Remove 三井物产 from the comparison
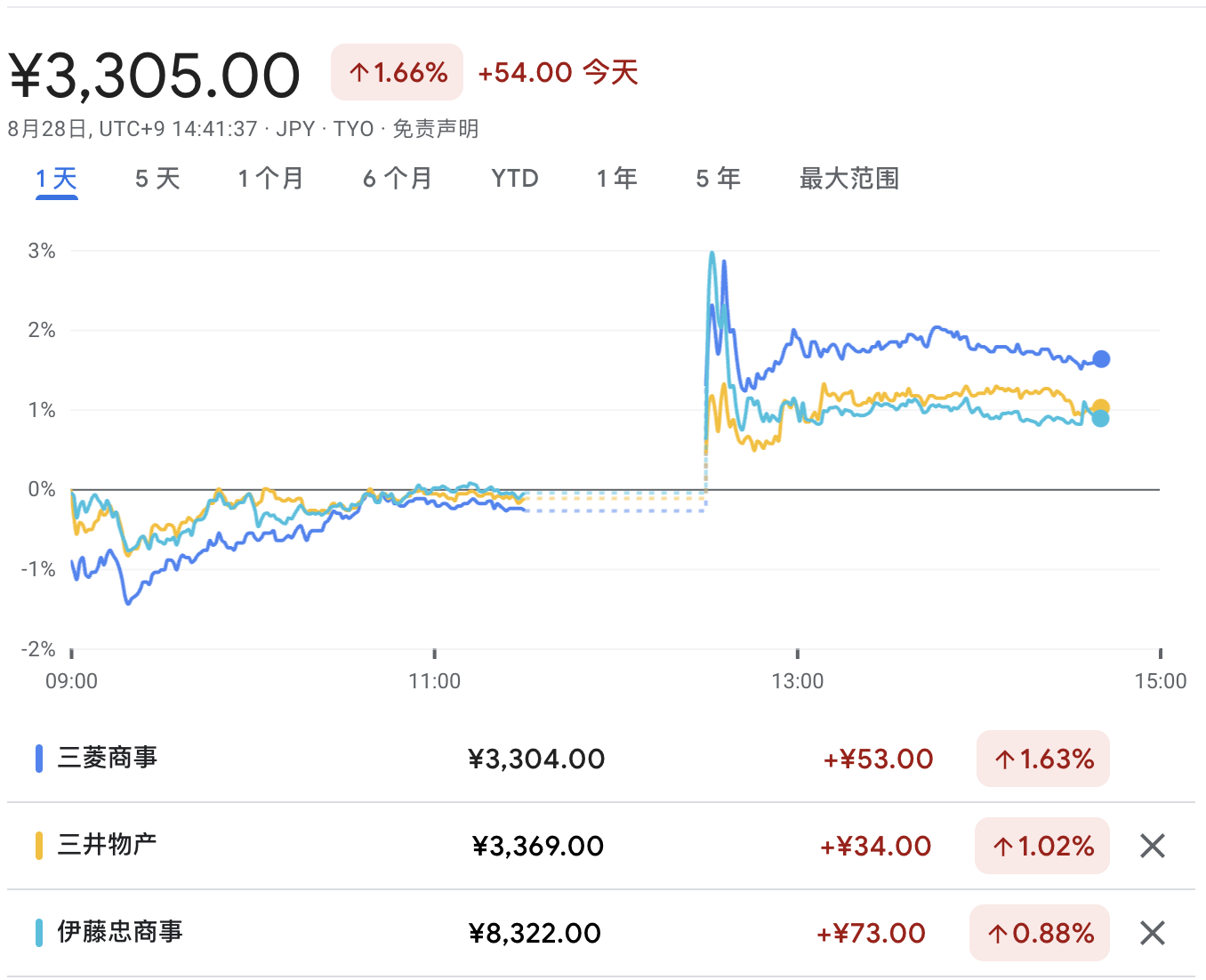Viewport: 1206px width, 980px height. 1152,846
